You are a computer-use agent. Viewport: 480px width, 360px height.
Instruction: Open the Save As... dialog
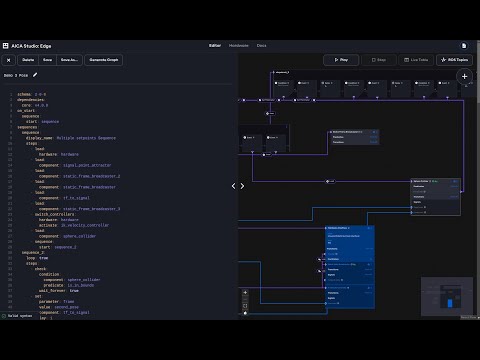point(69,60)
